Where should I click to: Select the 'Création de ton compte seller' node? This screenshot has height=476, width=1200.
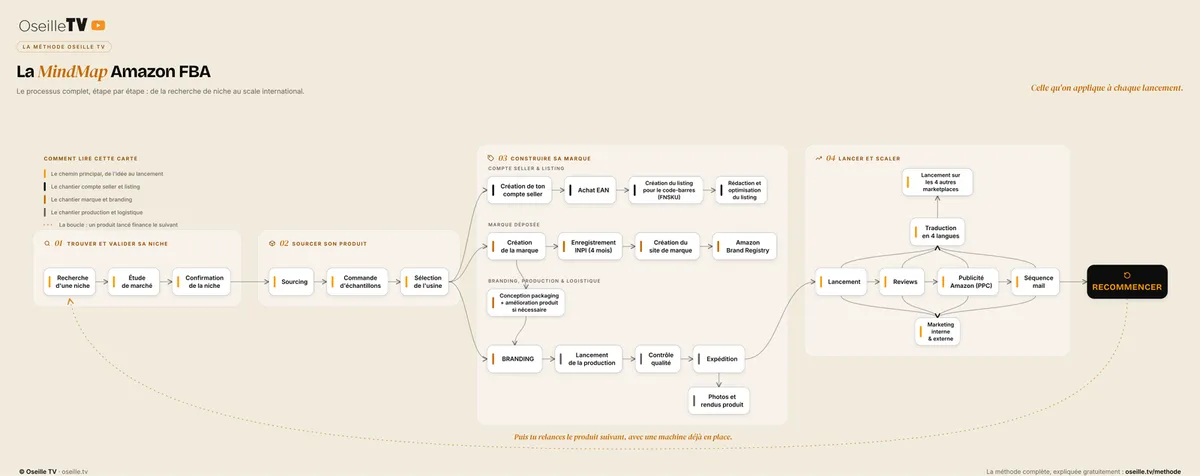point(519,190)
